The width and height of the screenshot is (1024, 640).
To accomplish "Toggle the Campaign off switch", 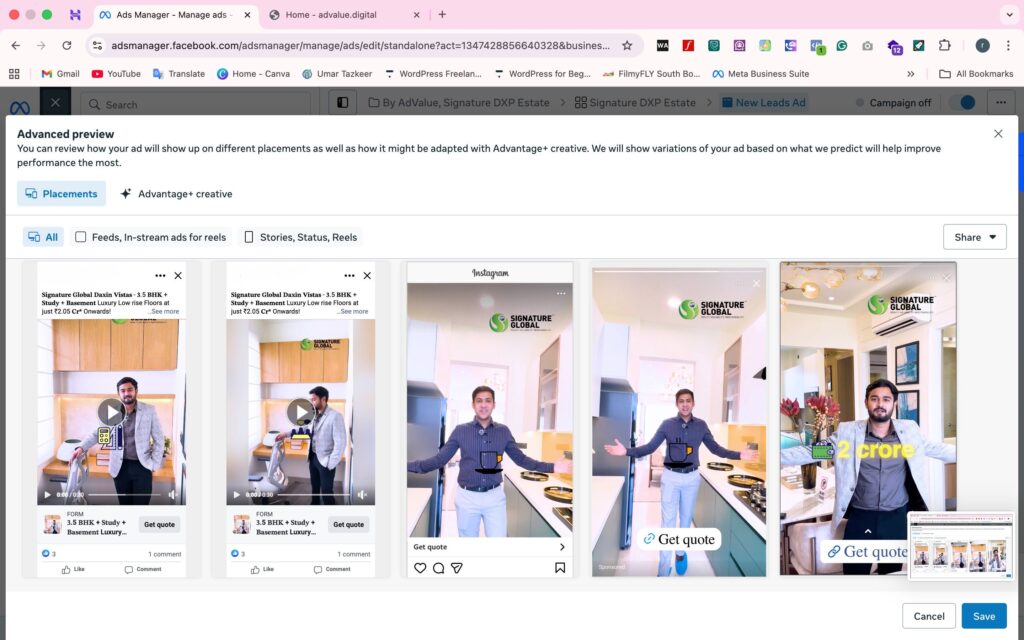I will point(962,102).
